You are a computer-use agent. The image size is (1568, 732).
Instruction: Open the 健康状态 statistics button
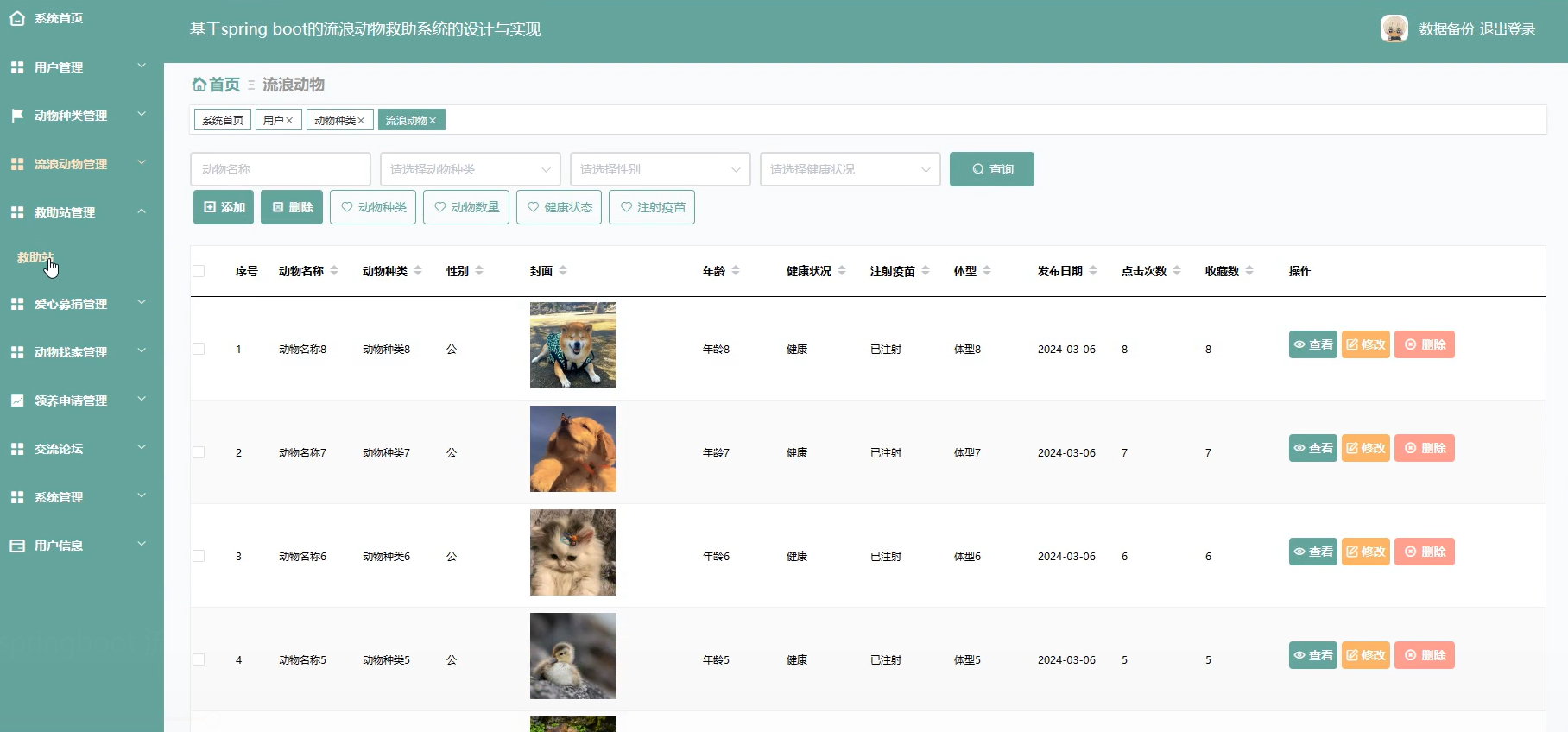pos(560,207)
